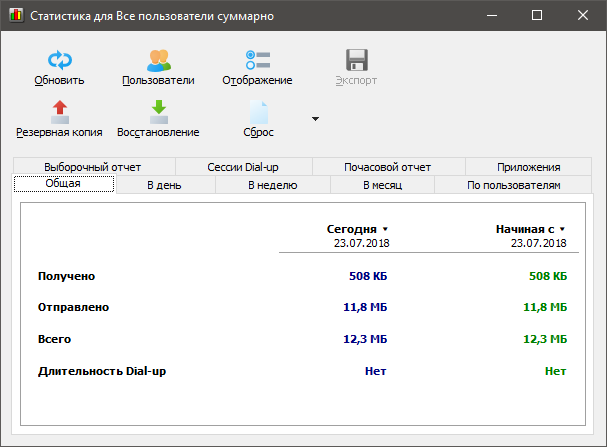Select the Общая tab
Viewport: 607px width, 447px height.
pos(63,183)
